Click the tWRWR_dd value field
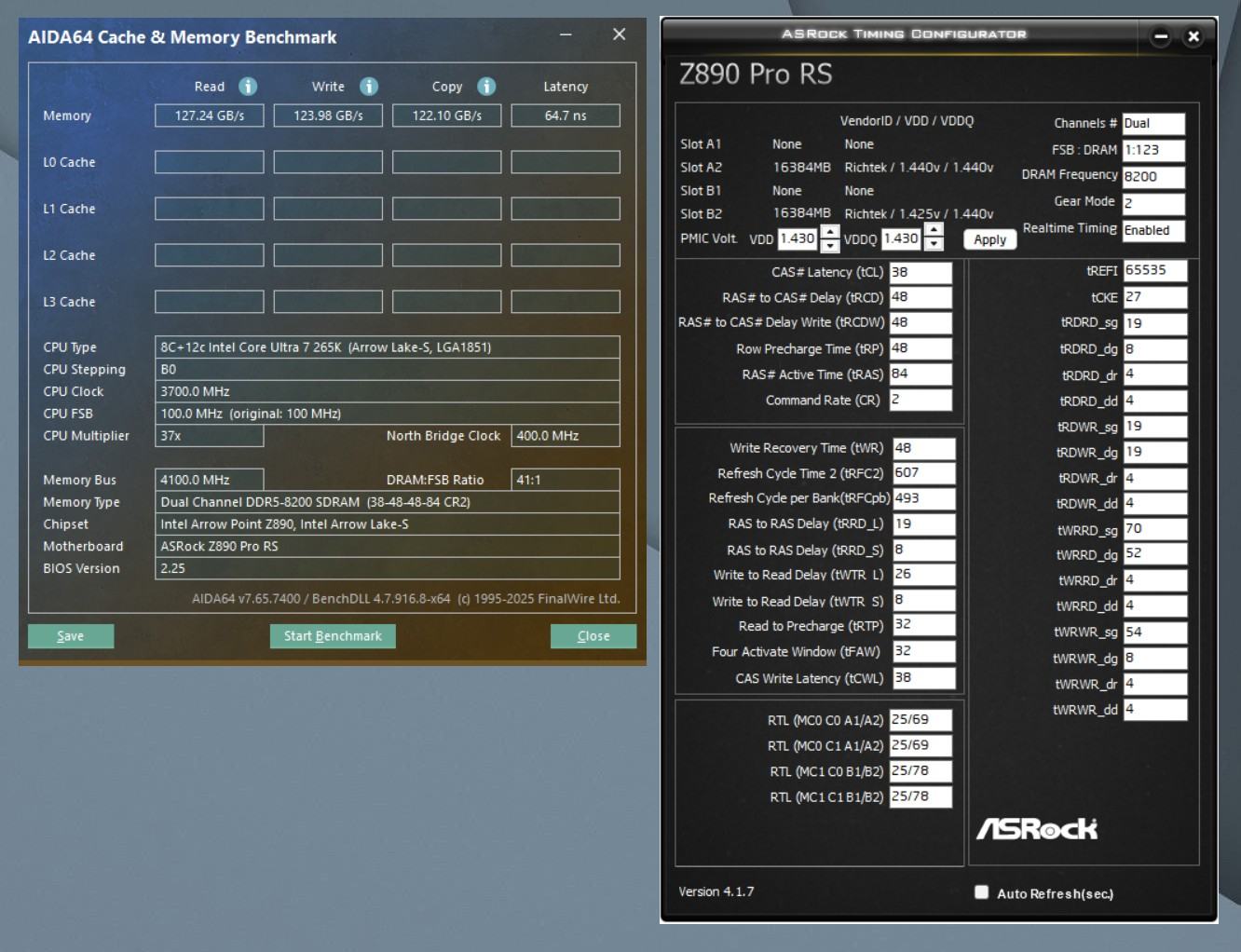This screenshot has height=952, width=1241. (x=1155, y=709)
